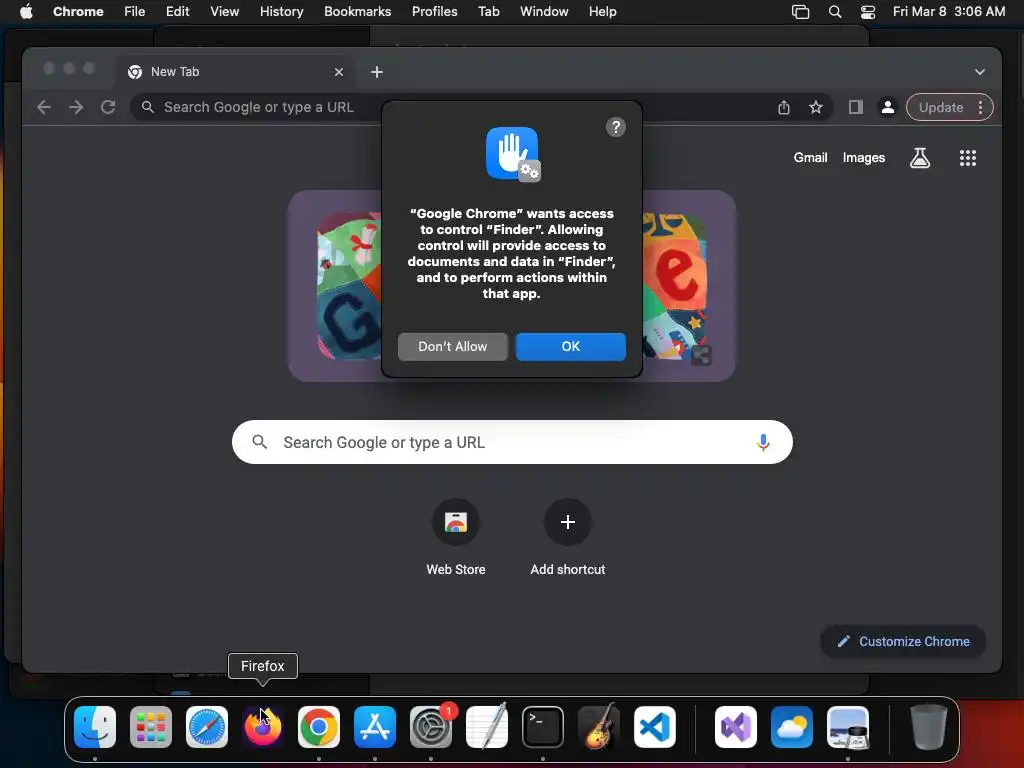
Task: Open the Edit menu
Action: [x=177, y=12]
